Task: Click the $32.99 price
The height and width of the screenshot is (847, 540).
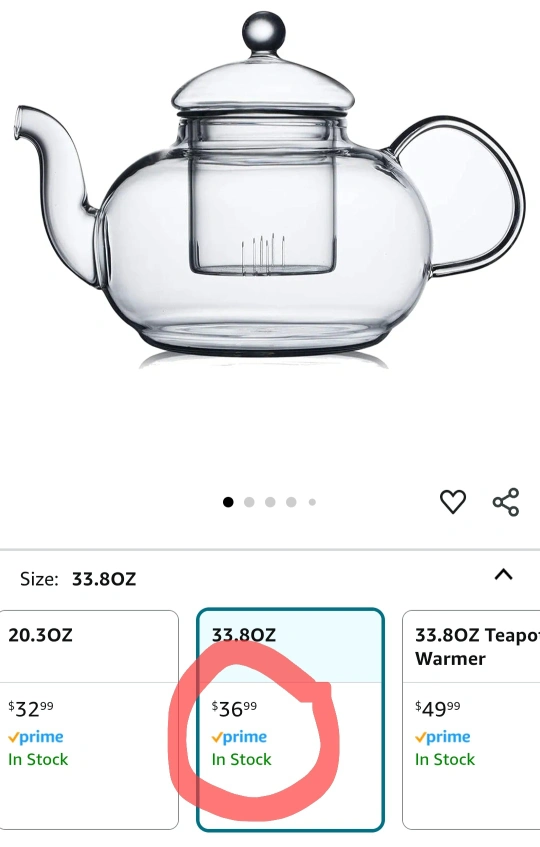Action: [x=31, y=708]
